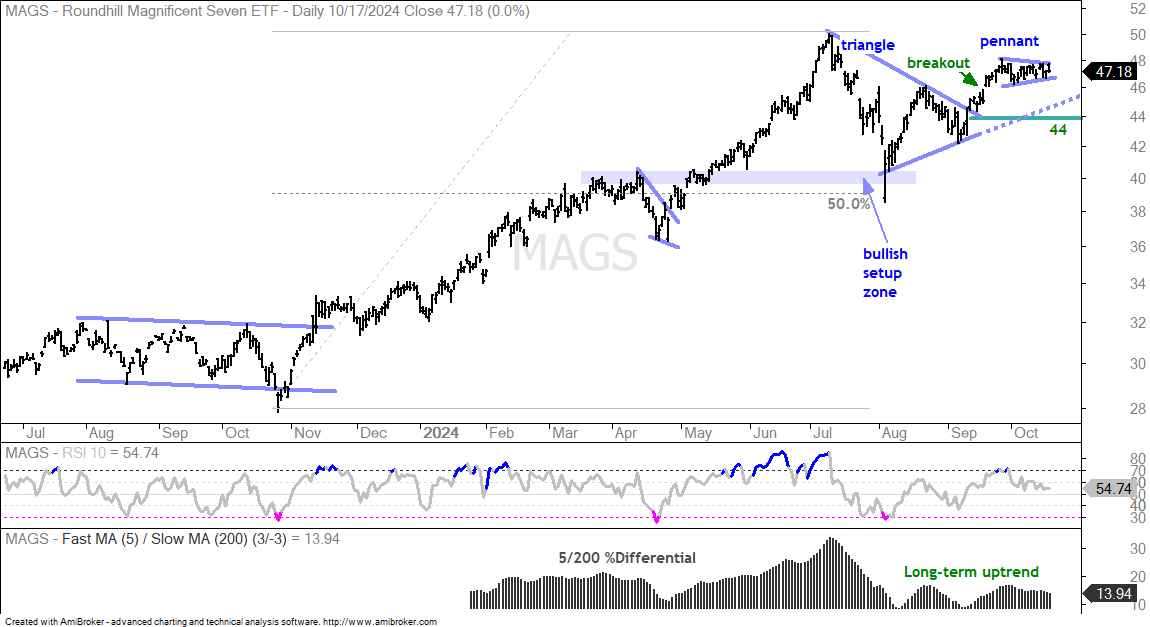Click the 13.94 differential value tag
This screenshot has height=627, width=1150.
[1110, 594]
